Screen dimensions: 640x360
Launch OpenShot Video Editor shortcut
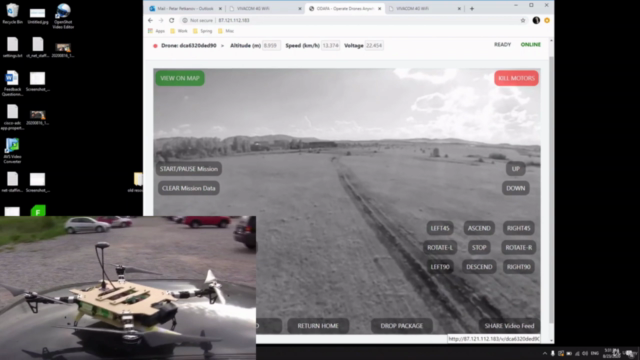click(x=63, y=16)
